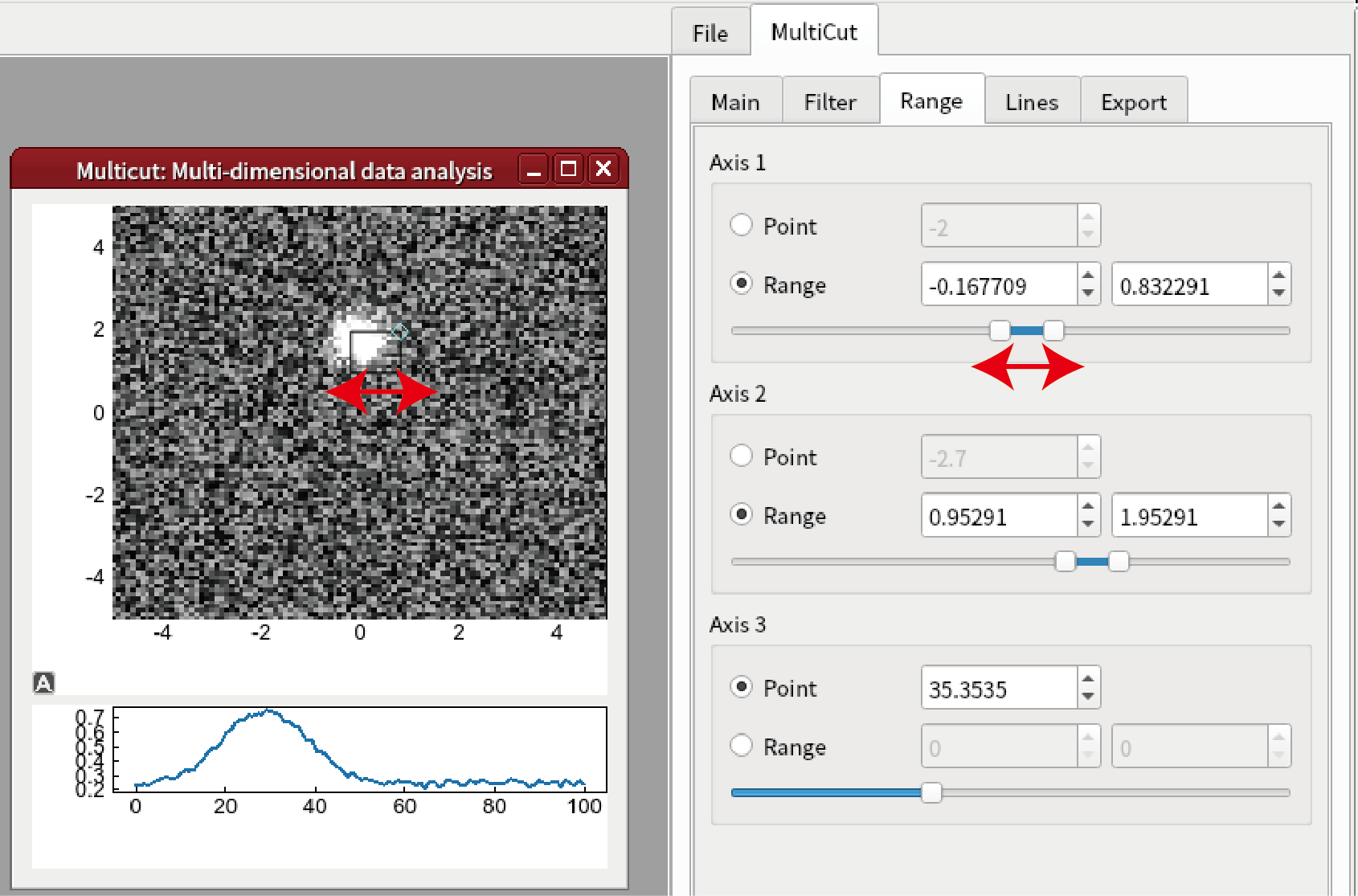1358x896 pixels.
Task: Decrease Axis 3 point value 35.3535
Action: (x=1088, y=697)
